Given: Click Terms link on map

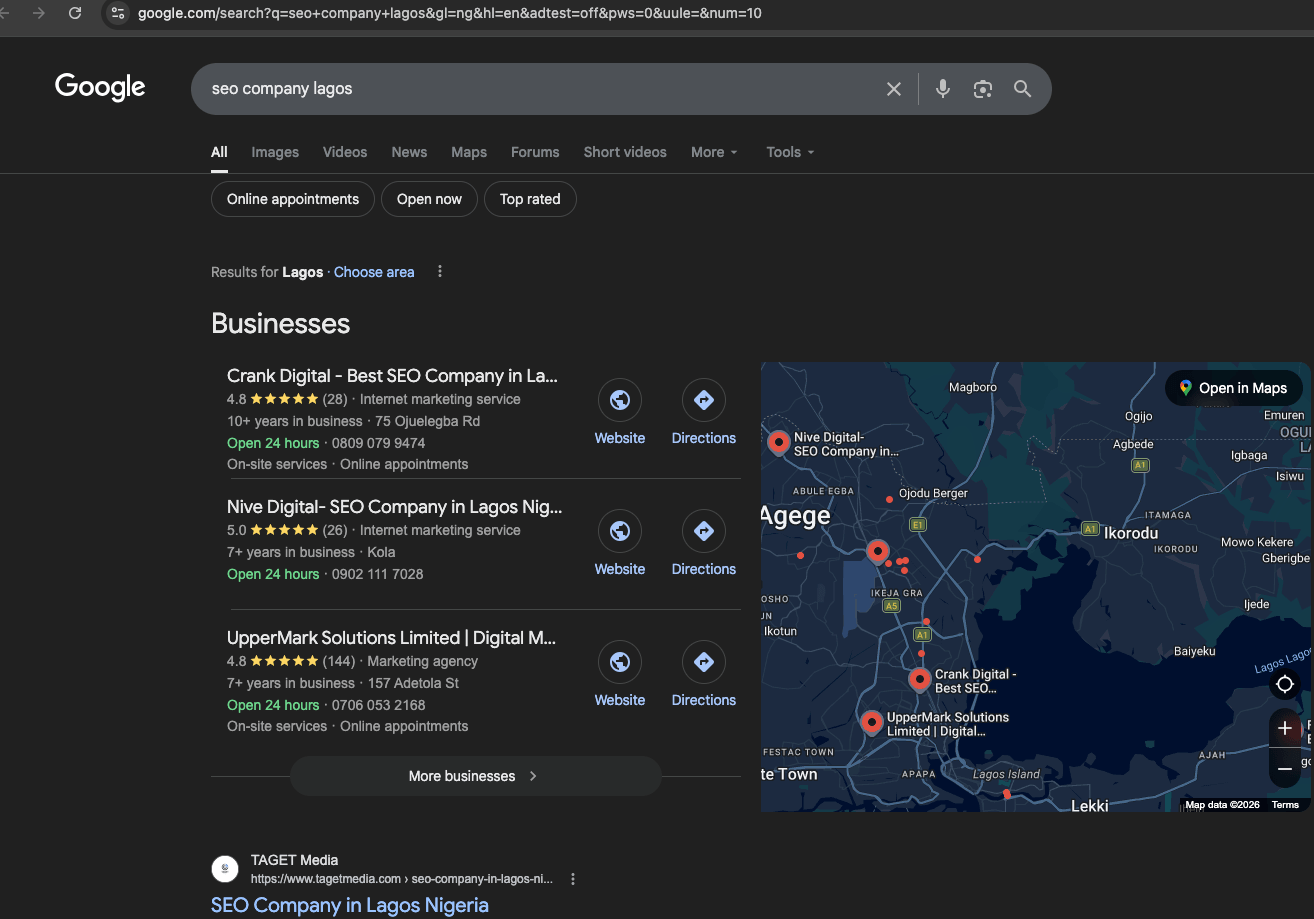Looking at the screenshot, I should click(1285, 804).
